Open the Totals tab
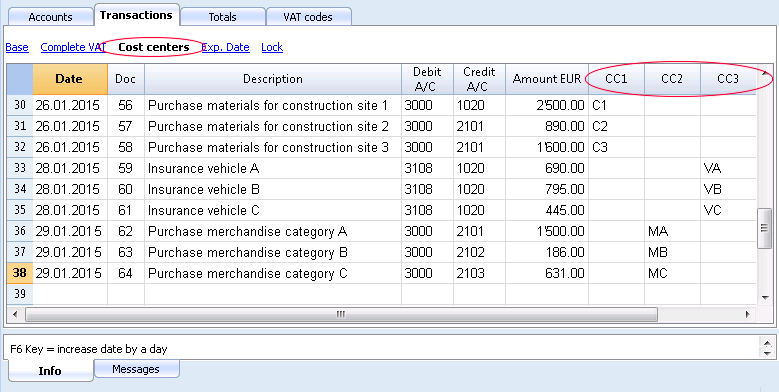This screenshot has height=392, width=779. pyautogui.click(x=223, y=17)
